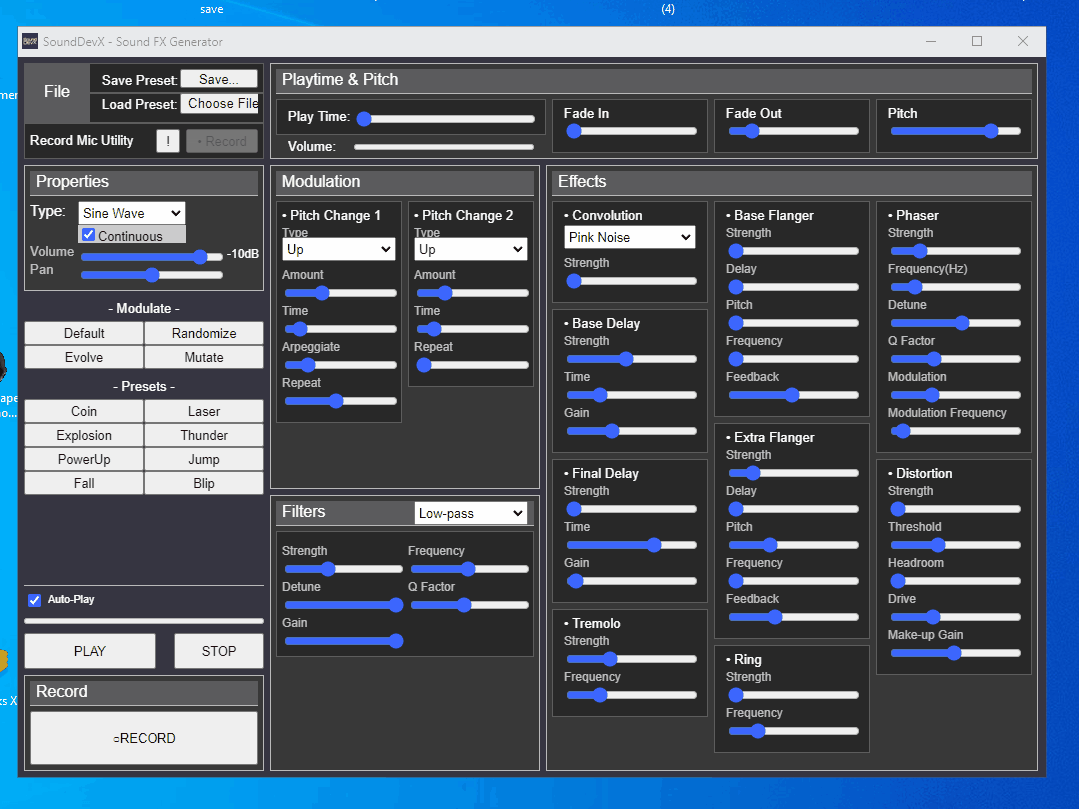Click the "!" icon next to Record Mic Utility
The image size is (1079, 809).
coord(167,140)
